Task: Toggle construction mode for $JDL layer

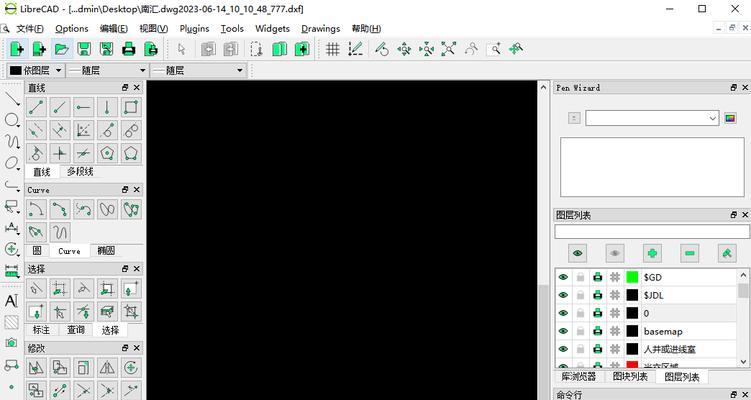Action: (615, 296)
